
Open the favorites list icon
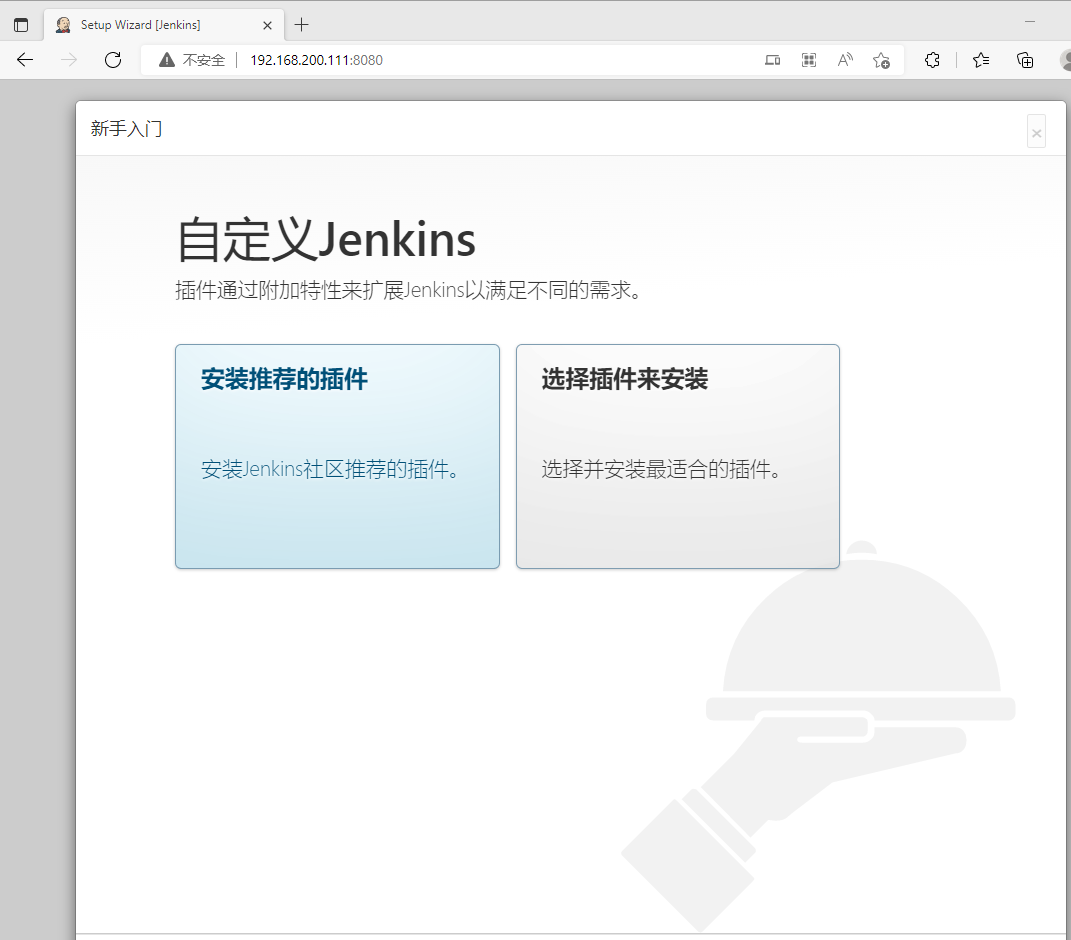[981, 60]
